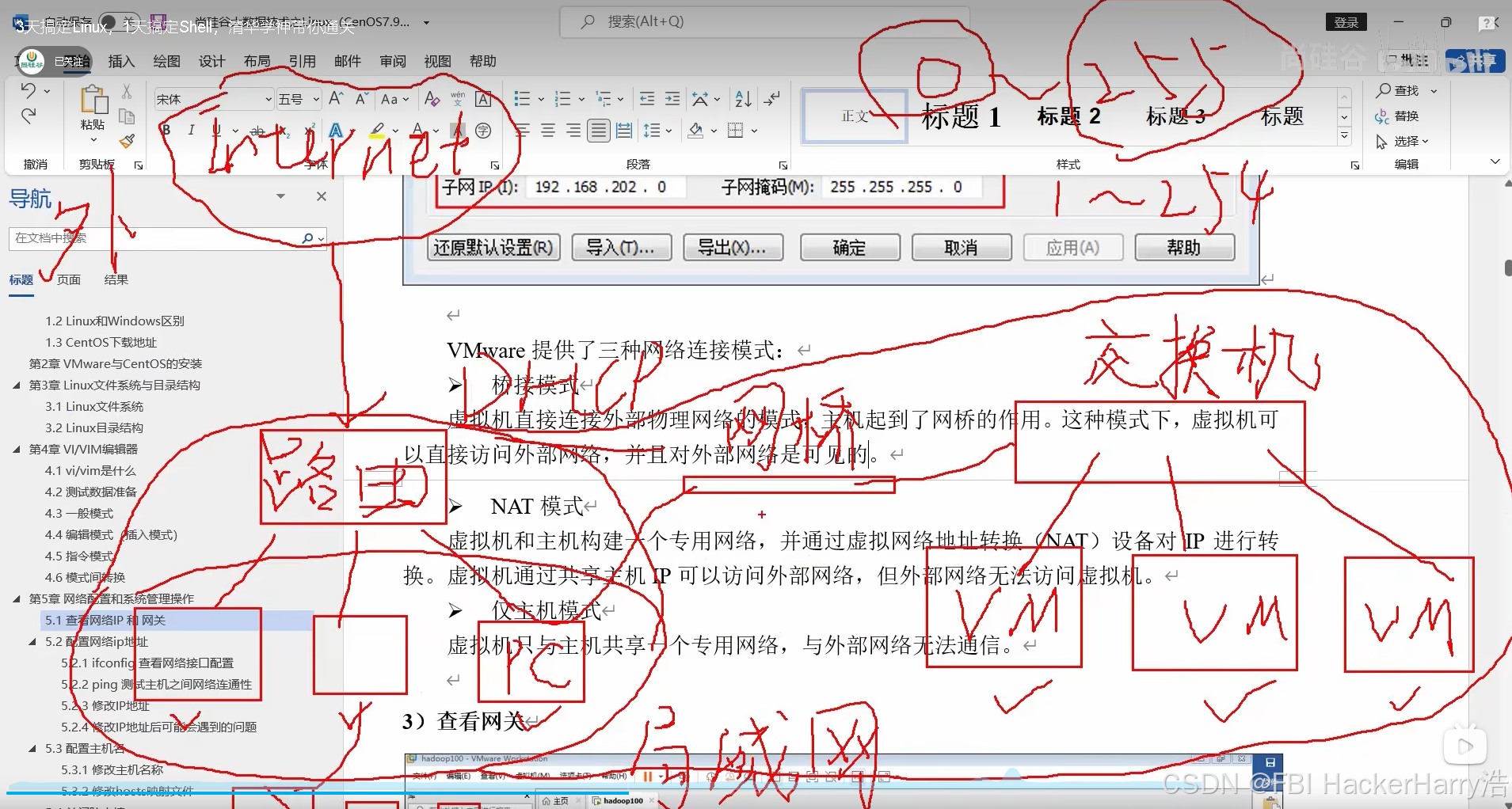The image size is (1512, 809).
Task: Collapse 第3章 Linux文件系统与目录结构 in navigation
Action: coord(17,386)
